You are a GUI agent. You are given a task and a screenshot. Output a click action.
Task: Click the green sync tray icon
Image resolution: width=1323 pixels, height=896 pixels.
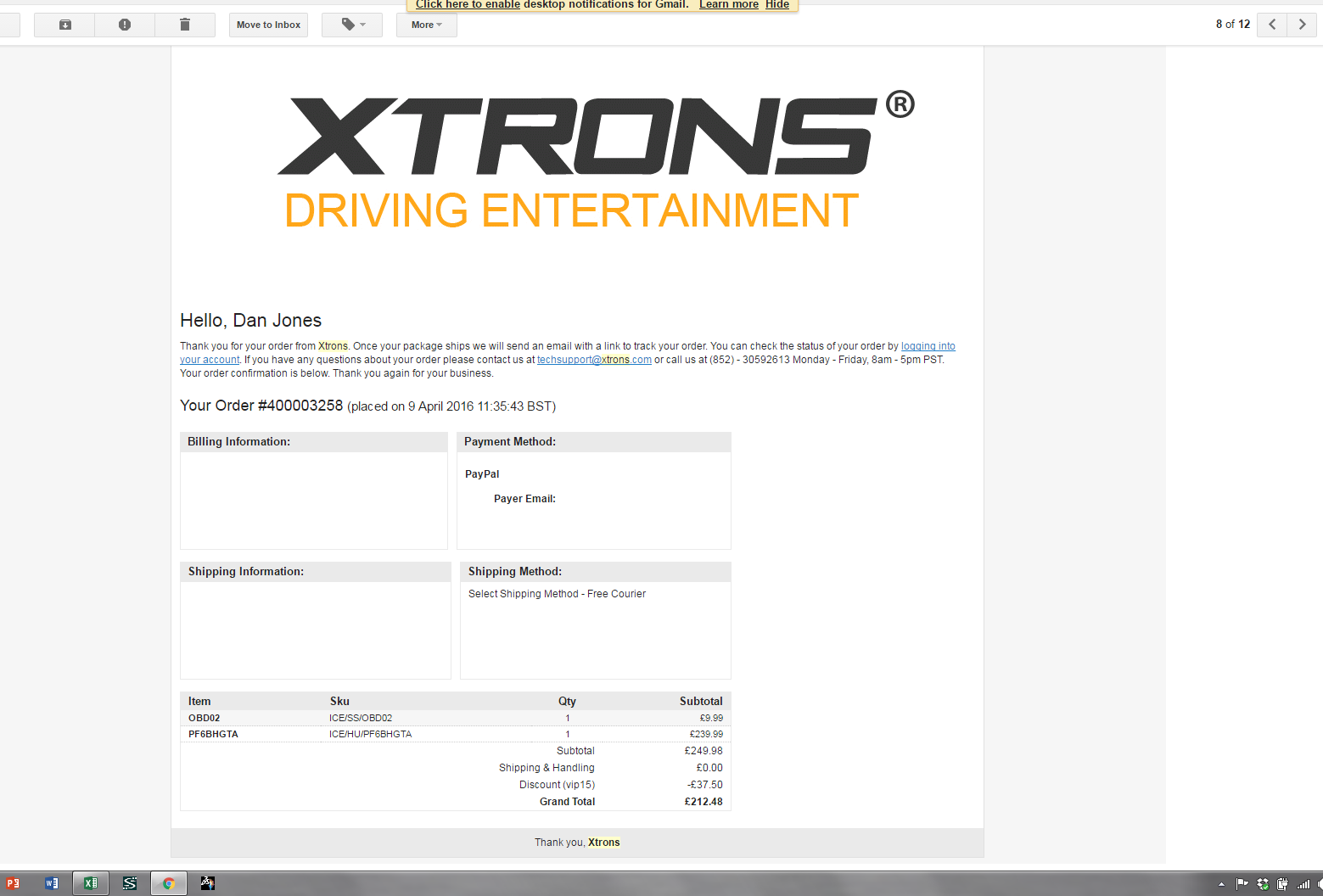click(x=1263, y=883)
